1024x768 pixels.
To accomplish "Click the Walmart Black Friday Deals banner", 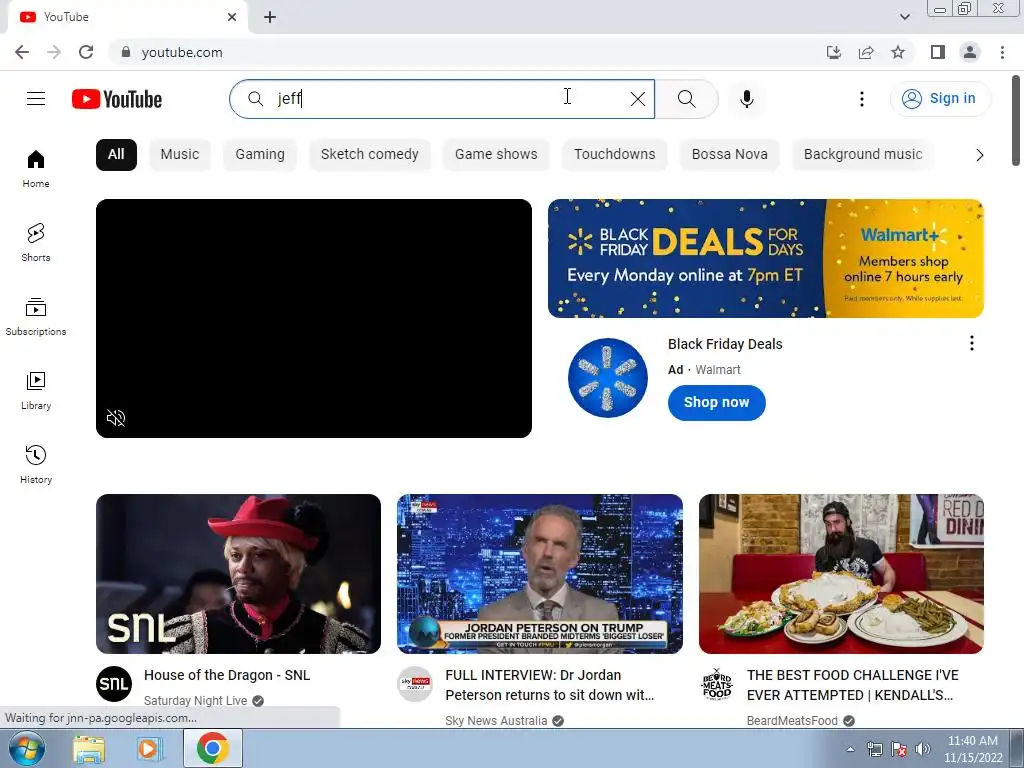I will point(765,259).
